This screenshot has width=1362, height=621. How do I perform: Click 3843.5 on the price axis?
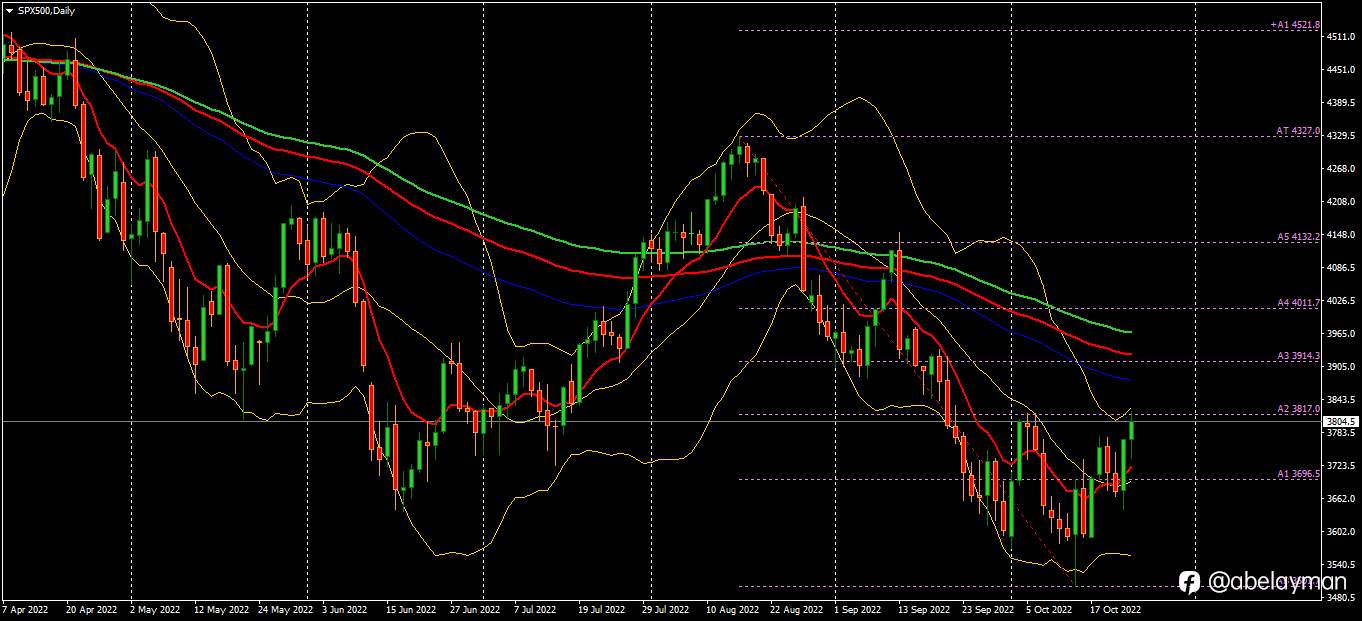(1341, 399)
